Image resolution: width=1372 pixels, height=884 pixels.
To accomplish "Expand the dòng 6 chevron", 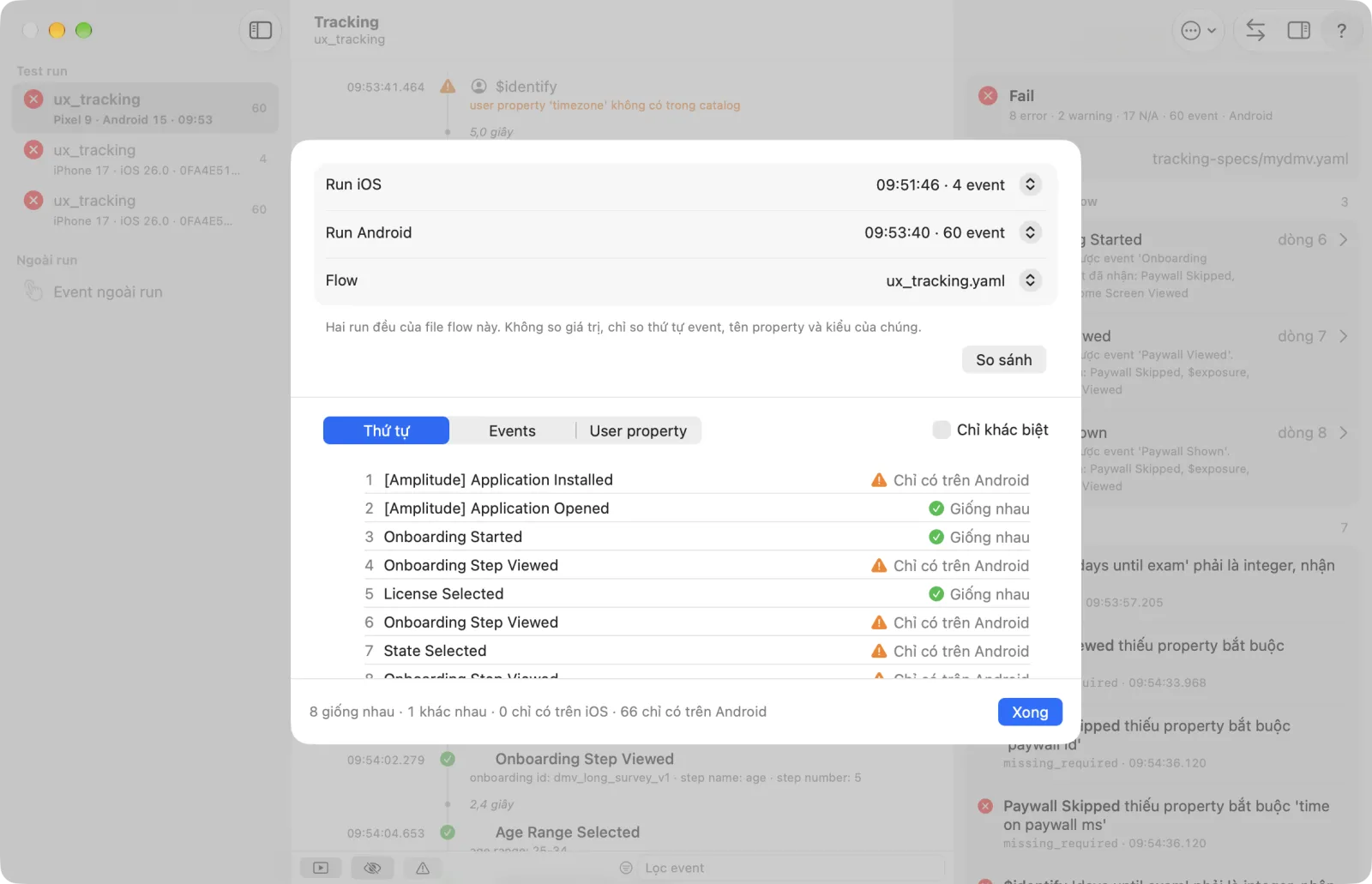I will (x=1344, y=239).
